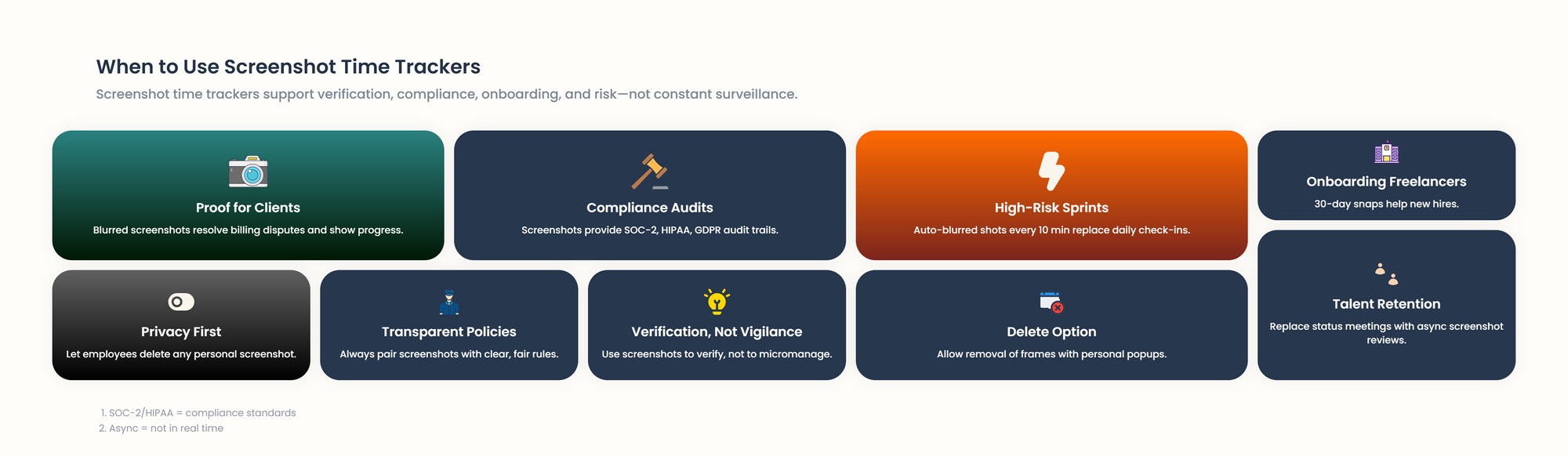The image size is (1568, 456).
Task: Click the Onboarding Freelancers heading
Action: click(x=1386, y=182)
